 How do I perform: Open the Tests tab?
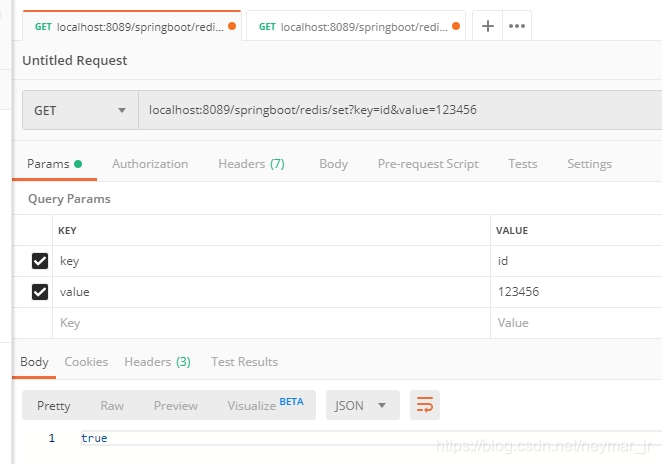[x=523, y=164]
